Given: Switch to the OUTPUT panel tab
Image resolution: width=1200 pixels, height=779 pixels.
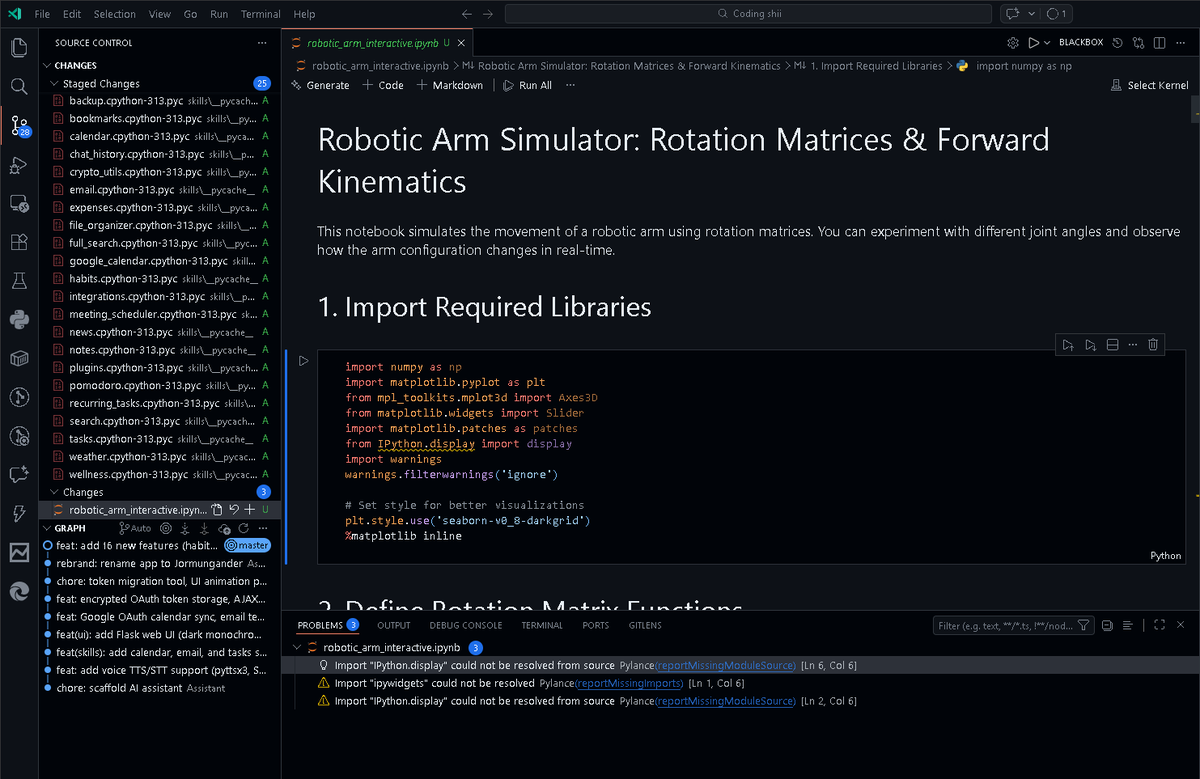Looking at the screenshot, I should click(x=393, y=625).
